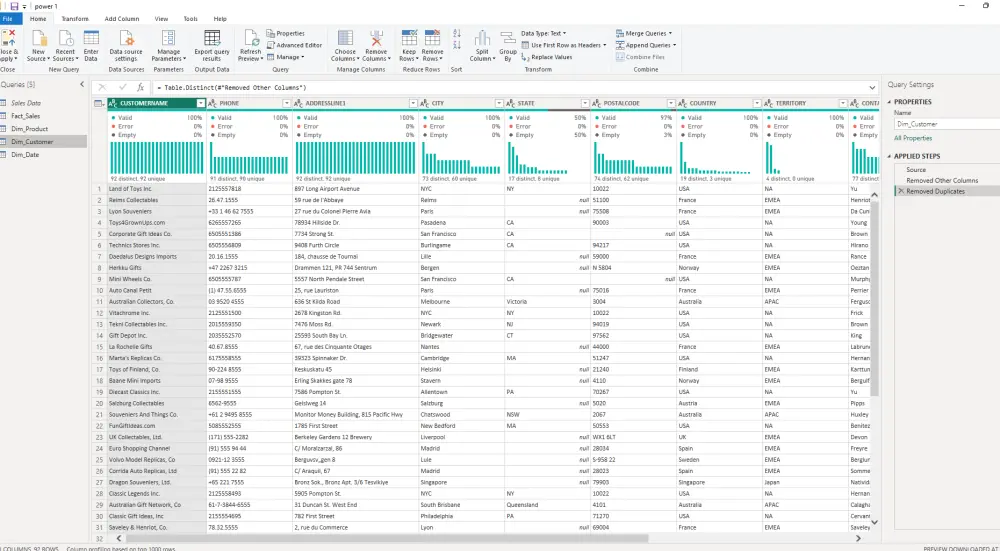Open POSTALCODE column filter dropdown
The width and height of the screenshot is (1000, 551).
pyautogui.click(x=671, y=103)
